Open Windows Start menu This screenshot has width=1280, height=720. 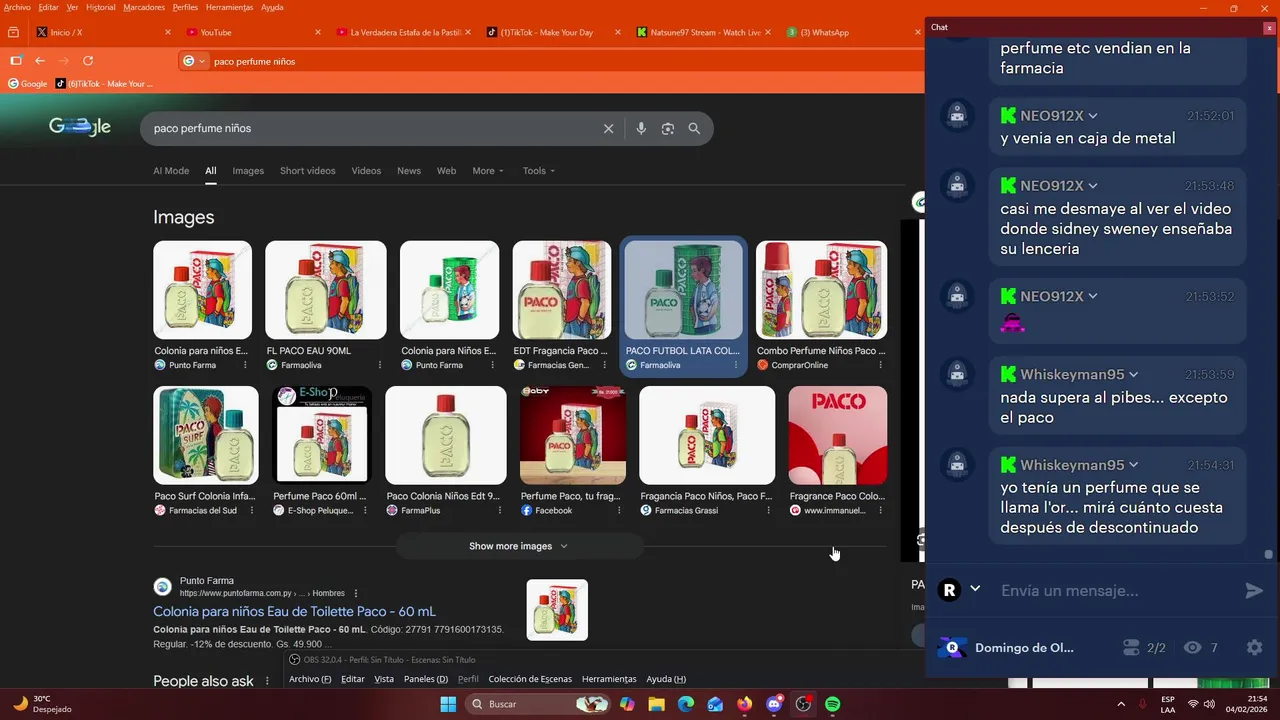(447, 704)
